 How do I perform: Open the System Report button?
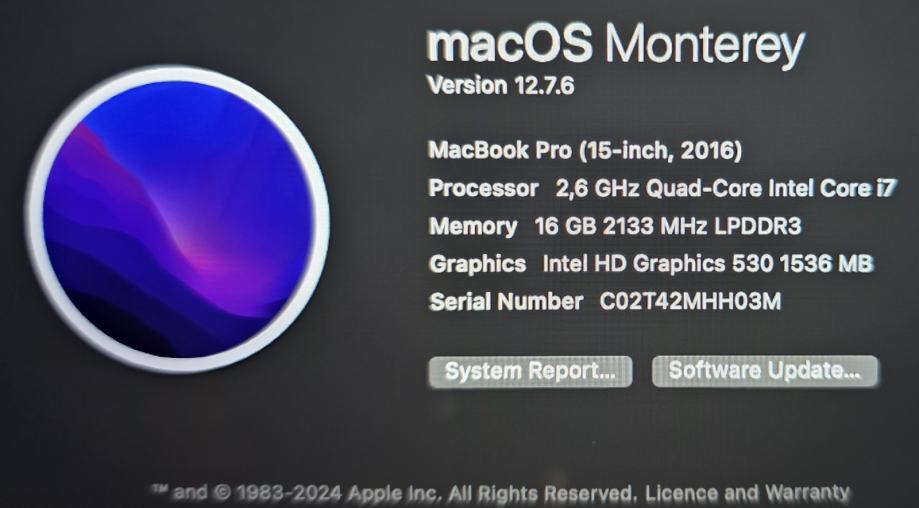coord(530,371)
